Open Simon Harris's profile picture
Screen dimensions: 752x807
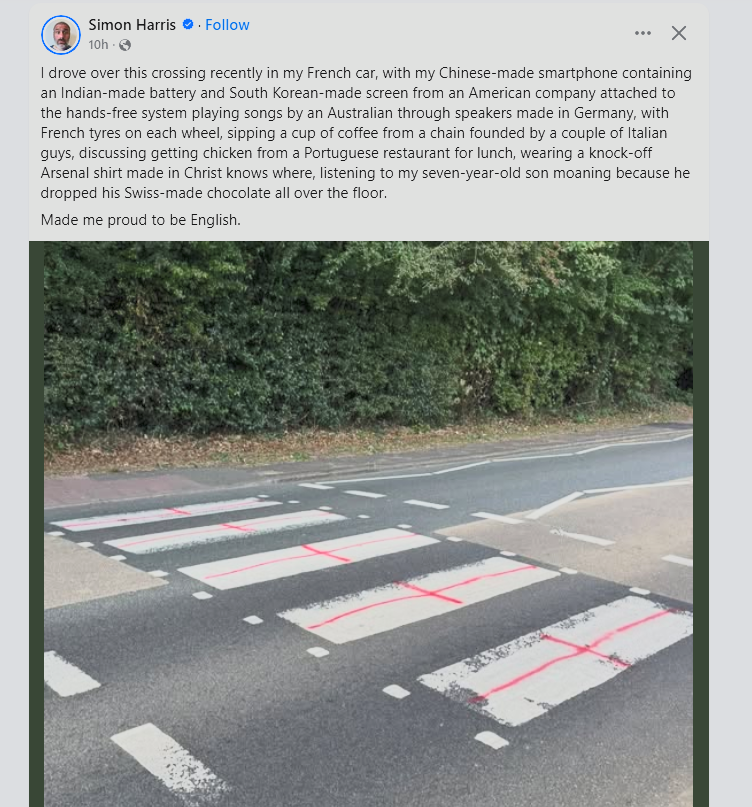(61, 35)
